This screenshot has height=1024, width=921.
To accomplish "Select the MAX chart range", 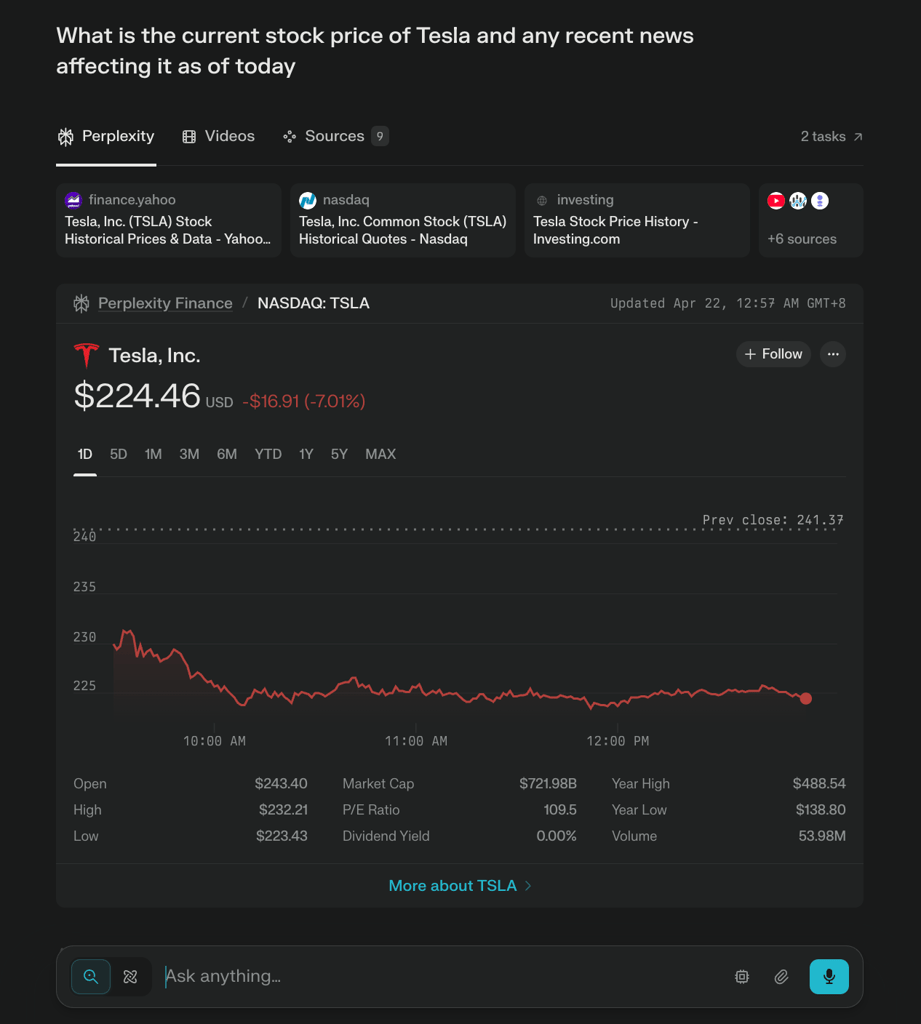I will 380,454.
